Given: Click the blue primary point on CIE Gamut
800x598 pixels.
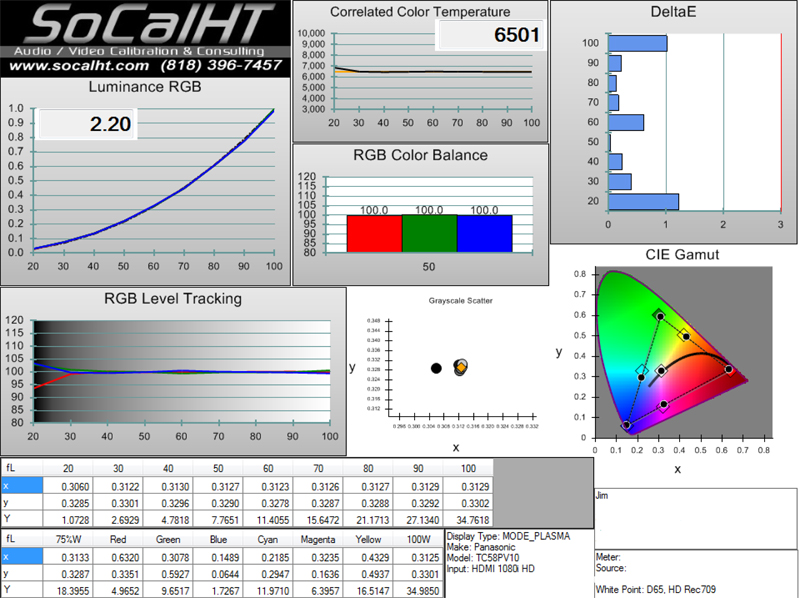Looking at the screenshot, I should pyautogui.click(x=627, y=425).
